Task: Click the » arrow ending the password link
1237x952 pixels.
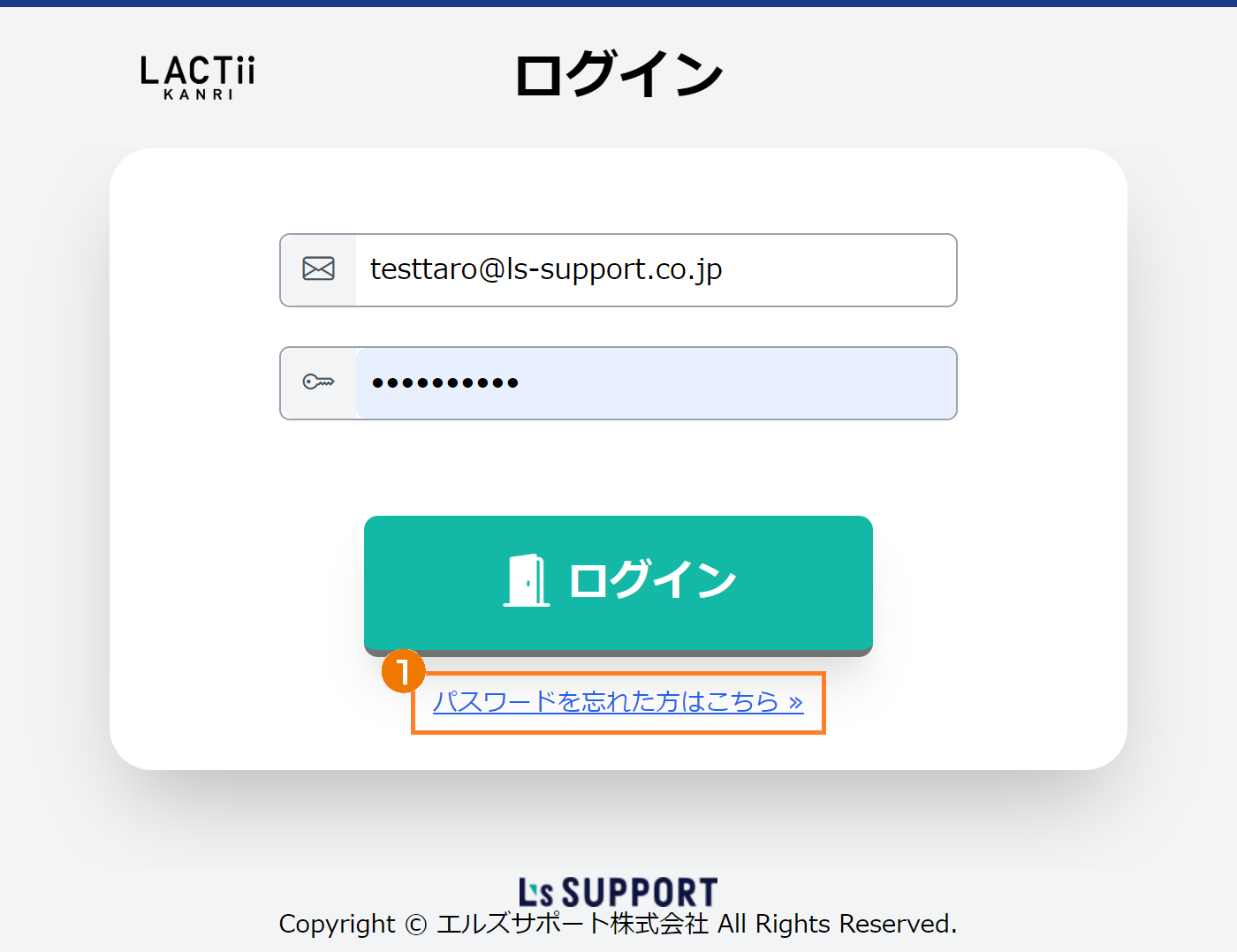Action: 795,703
